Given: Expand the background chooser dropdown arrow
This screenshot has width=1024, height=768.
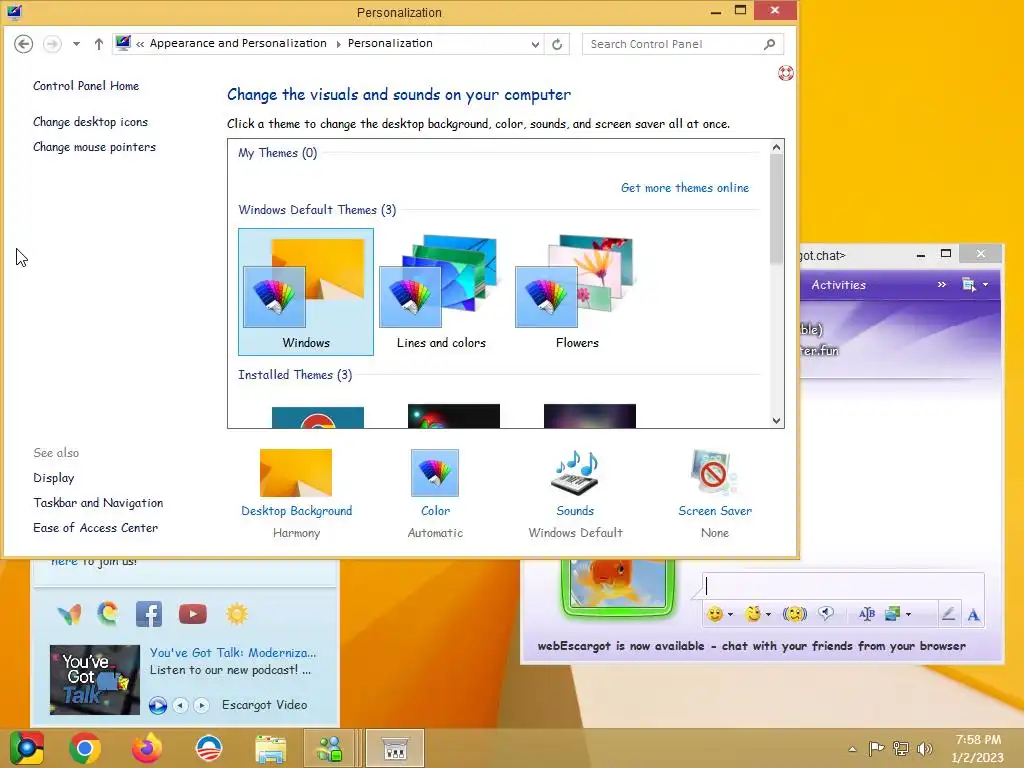Looking at the screenshot, I should [908, 615].
